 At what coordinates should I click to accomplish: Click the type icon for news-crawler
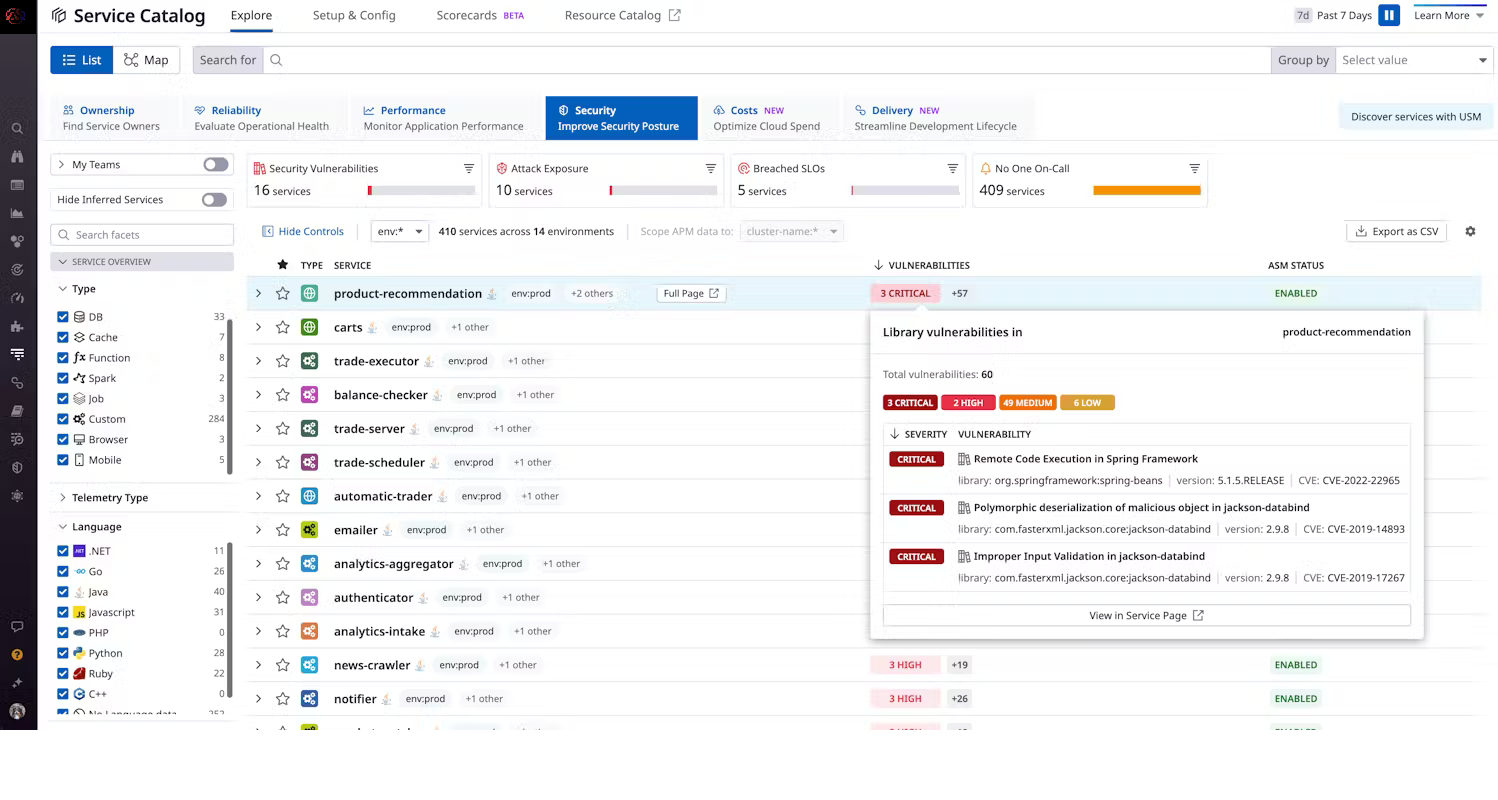(x=310, y=665)
